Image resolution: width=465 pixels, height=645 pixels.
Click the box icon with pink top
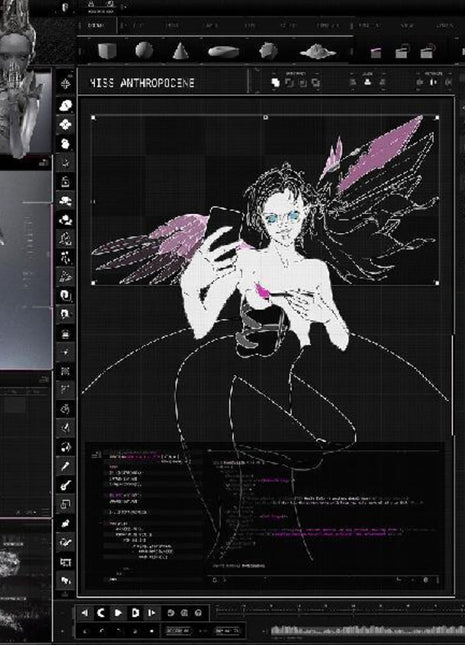376,52
